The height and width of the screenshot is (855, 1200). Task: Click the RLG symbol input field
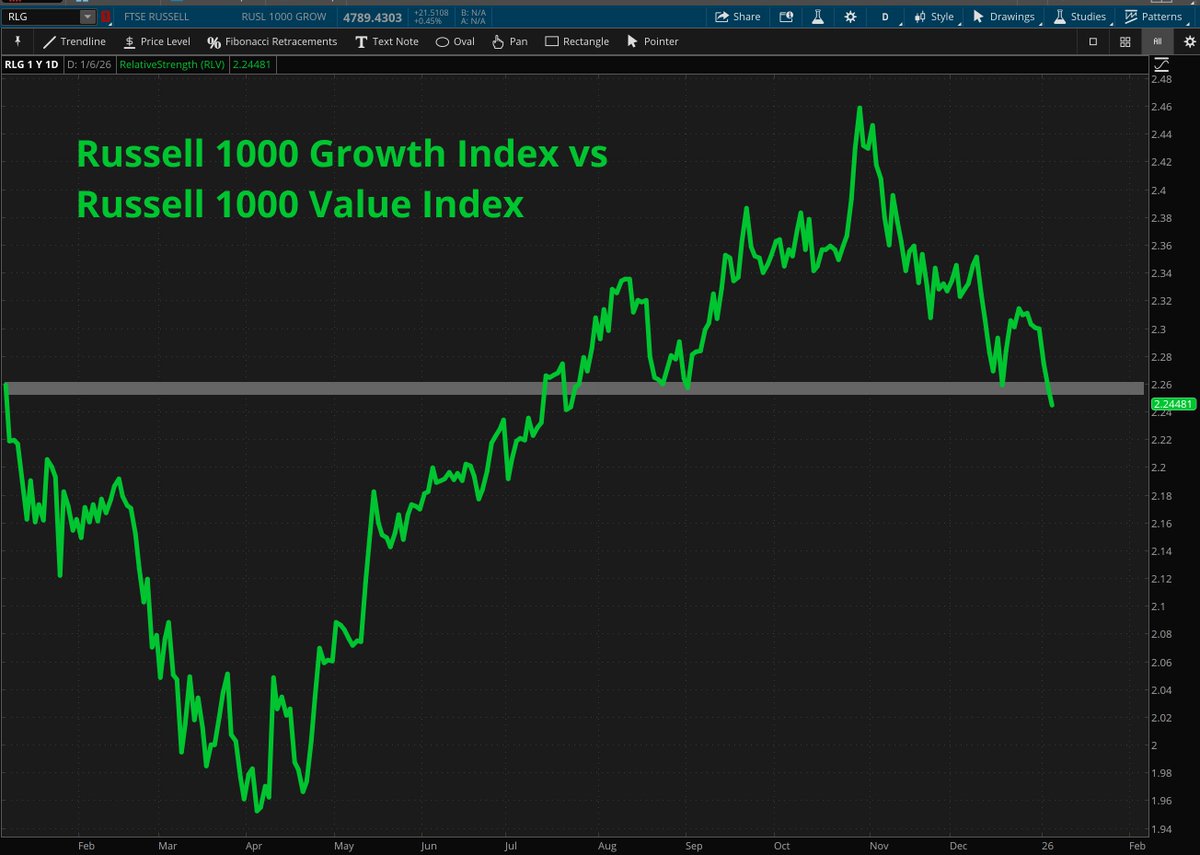42,16
